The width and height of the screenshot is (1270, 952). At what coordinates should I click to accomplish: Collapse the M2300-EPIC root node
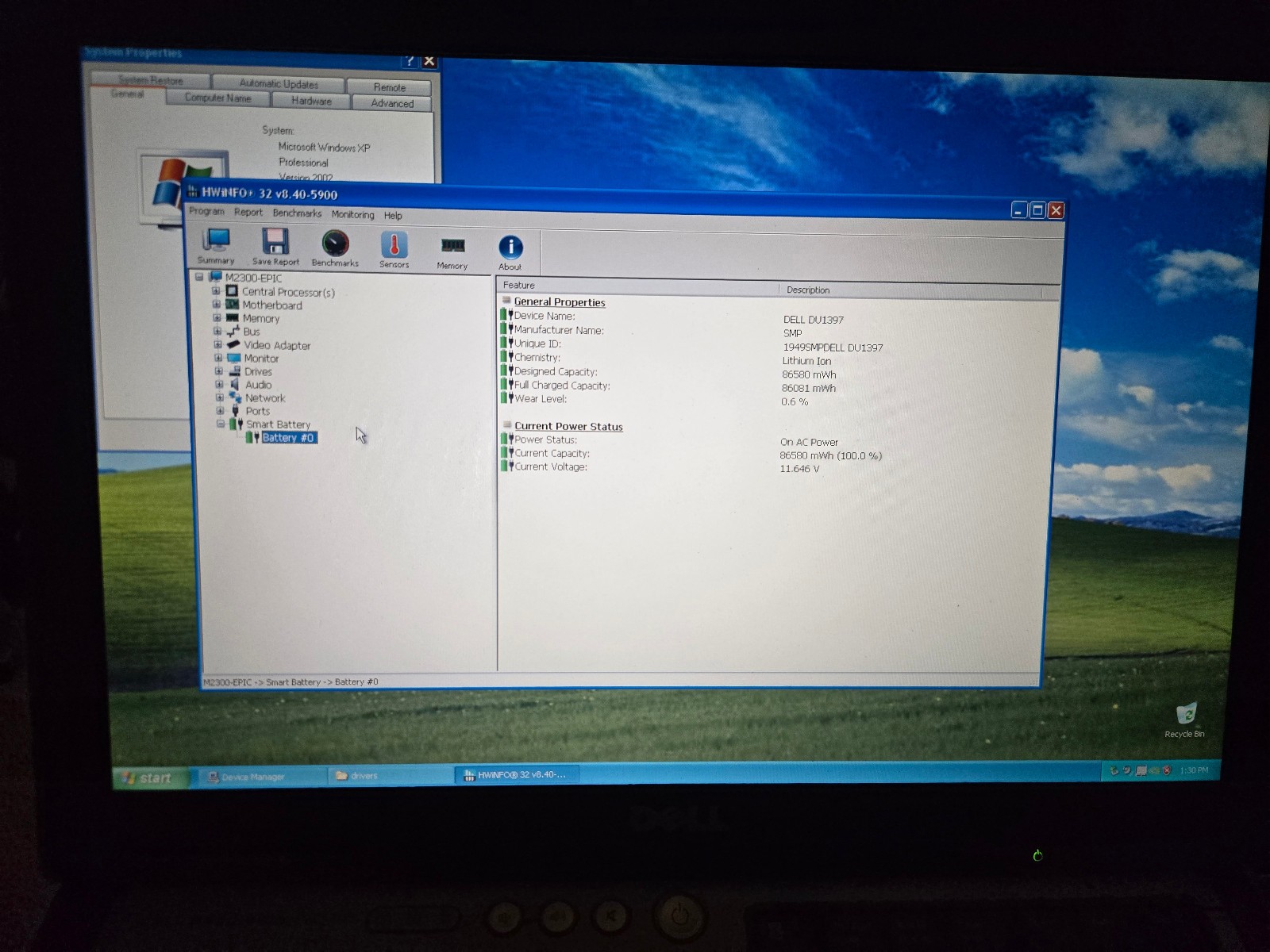coord(199,277)
